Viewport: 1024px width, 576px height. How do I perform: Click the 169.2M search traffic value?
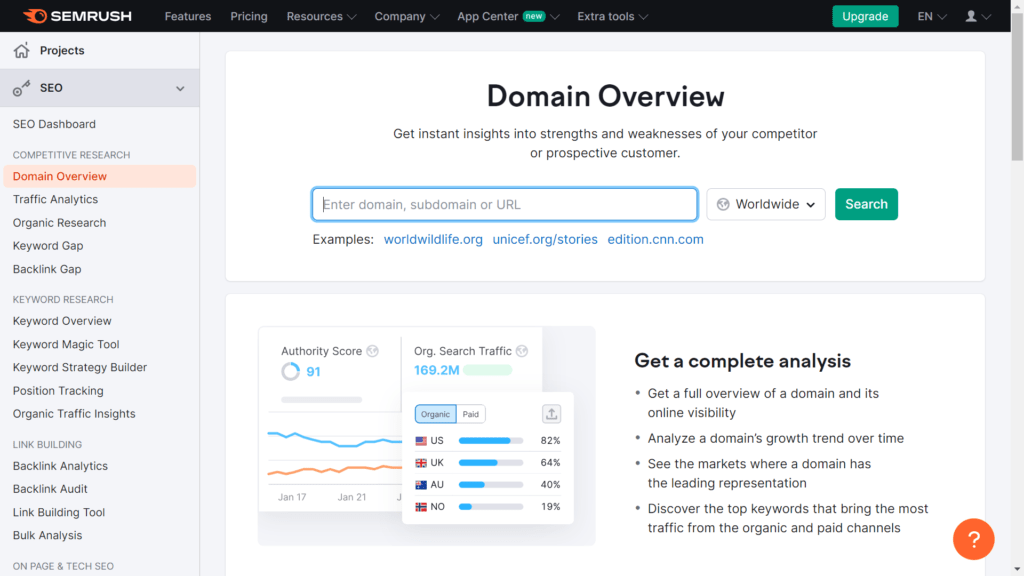tap(436, 370)
